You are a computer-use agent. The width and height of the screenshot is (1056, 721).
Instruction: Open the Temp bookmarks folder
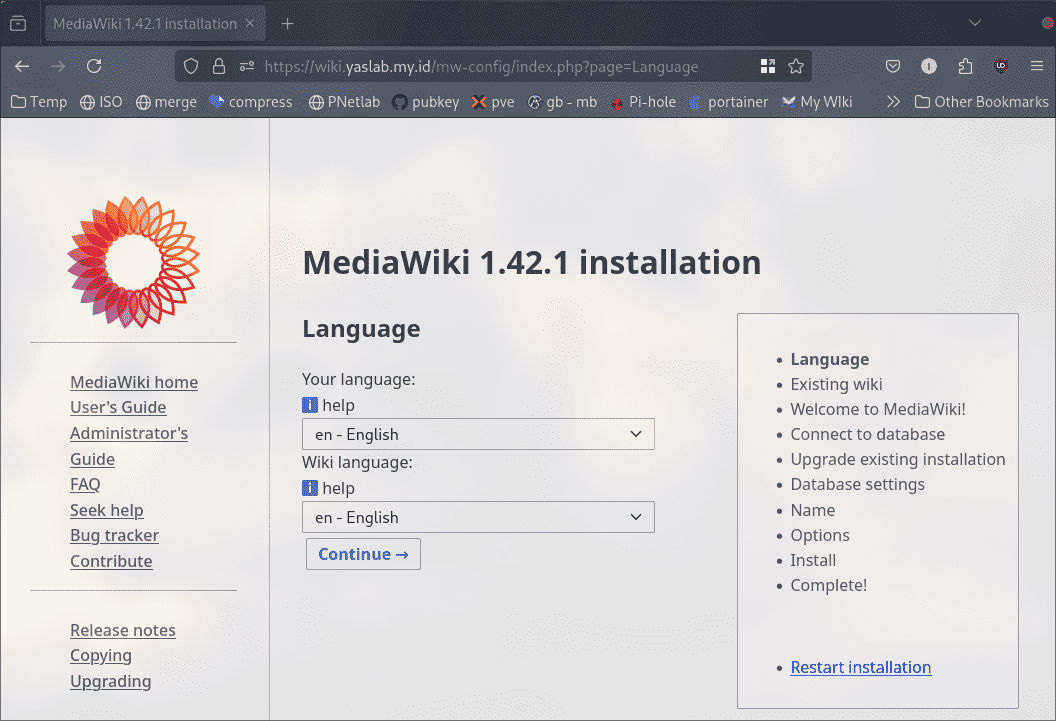point(39,102)
